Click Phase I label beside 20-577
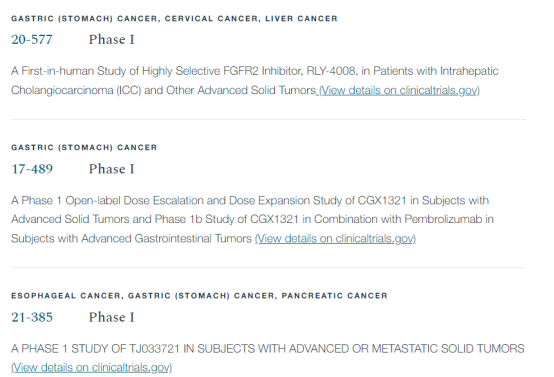554x377 pixels. (112, 39)
